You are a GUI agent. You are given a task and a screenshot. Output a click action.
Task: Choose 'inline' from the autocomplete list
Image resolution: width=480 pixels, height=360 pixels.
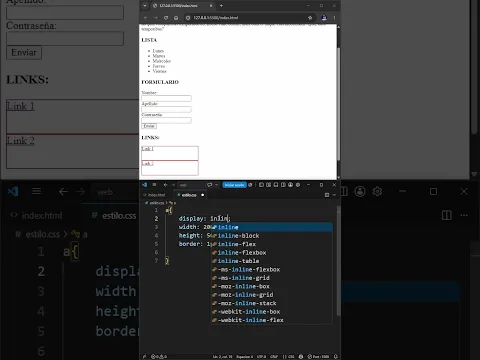tap(272, 227)
